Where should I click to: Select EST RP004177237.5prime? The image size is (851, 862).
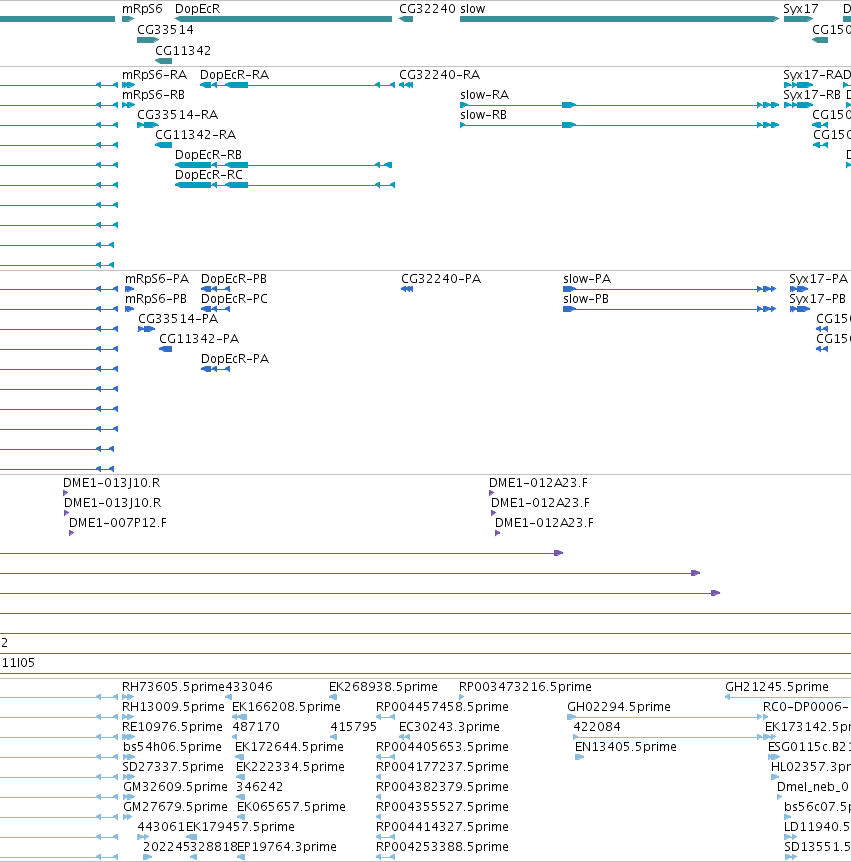click(x=442, y=766)
